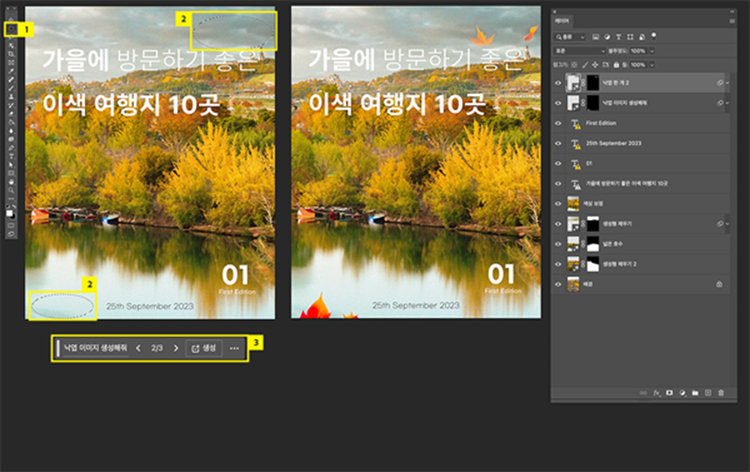Toggle layer filtering on or off
The height and width of the screenshot is (472, 750).
[654, 36]
